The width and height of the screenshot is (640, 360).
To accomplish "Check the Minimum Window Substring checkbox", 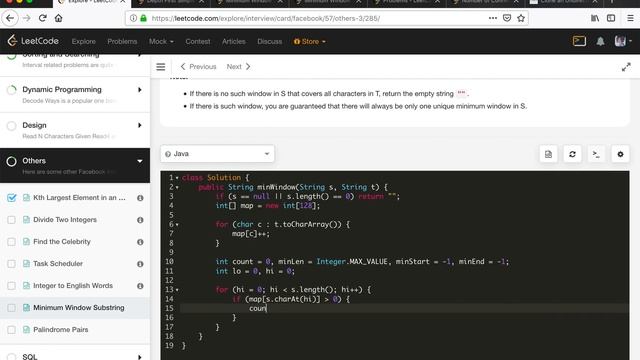I will coord(11,308).
